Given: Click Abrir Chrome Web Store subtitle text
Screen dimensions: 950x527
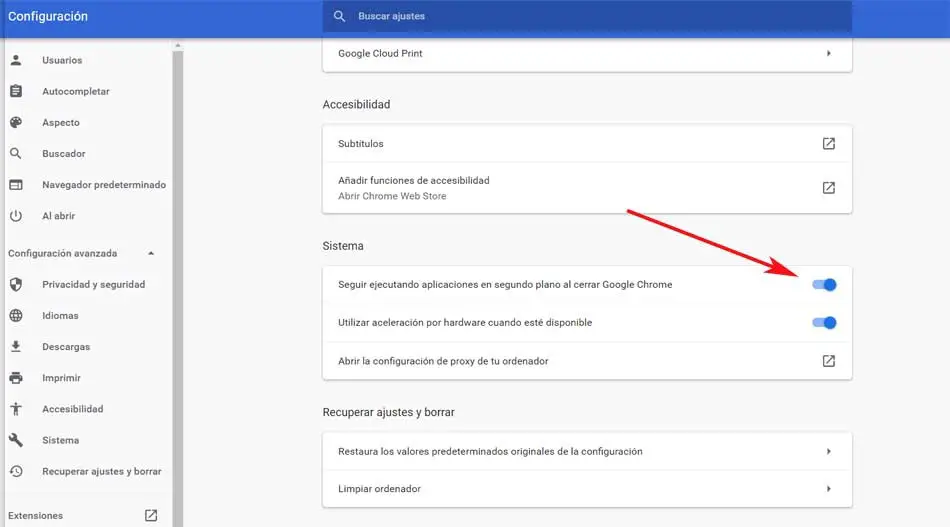Looking at the screenshot, I should 392,196.
